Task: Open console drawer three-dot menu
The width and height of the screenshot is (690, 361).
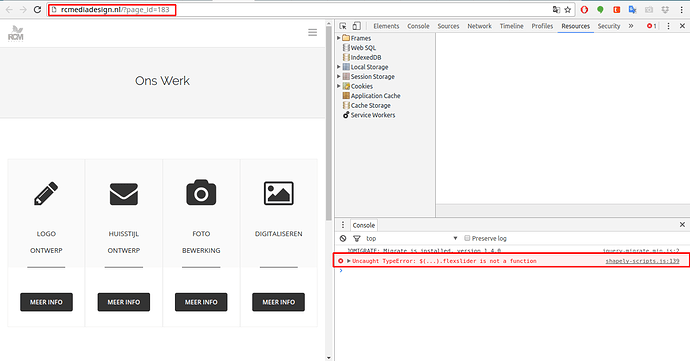Action: 343,225
